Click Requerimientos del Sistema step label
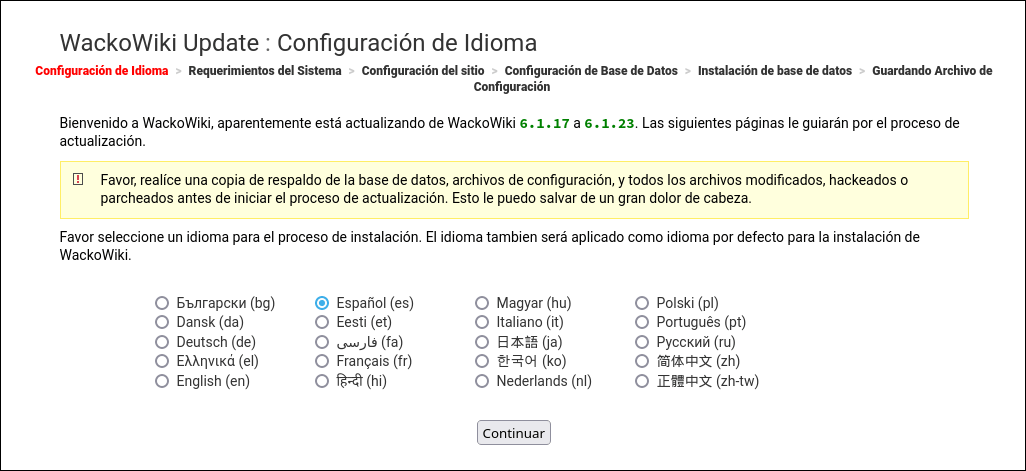Image resolution: width=1026 pixels, height=471 pixels. pos(265,71)
